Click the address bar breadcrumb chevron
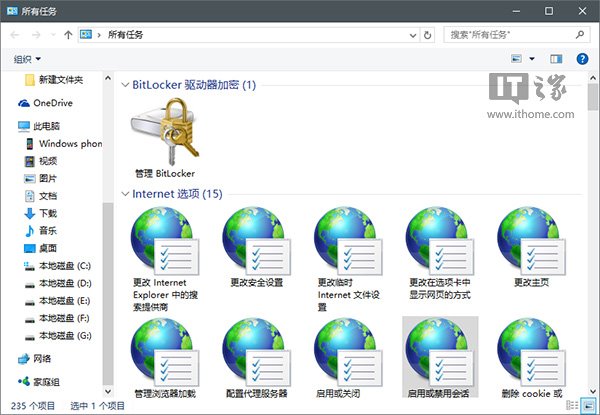 [x=99, y=35]
